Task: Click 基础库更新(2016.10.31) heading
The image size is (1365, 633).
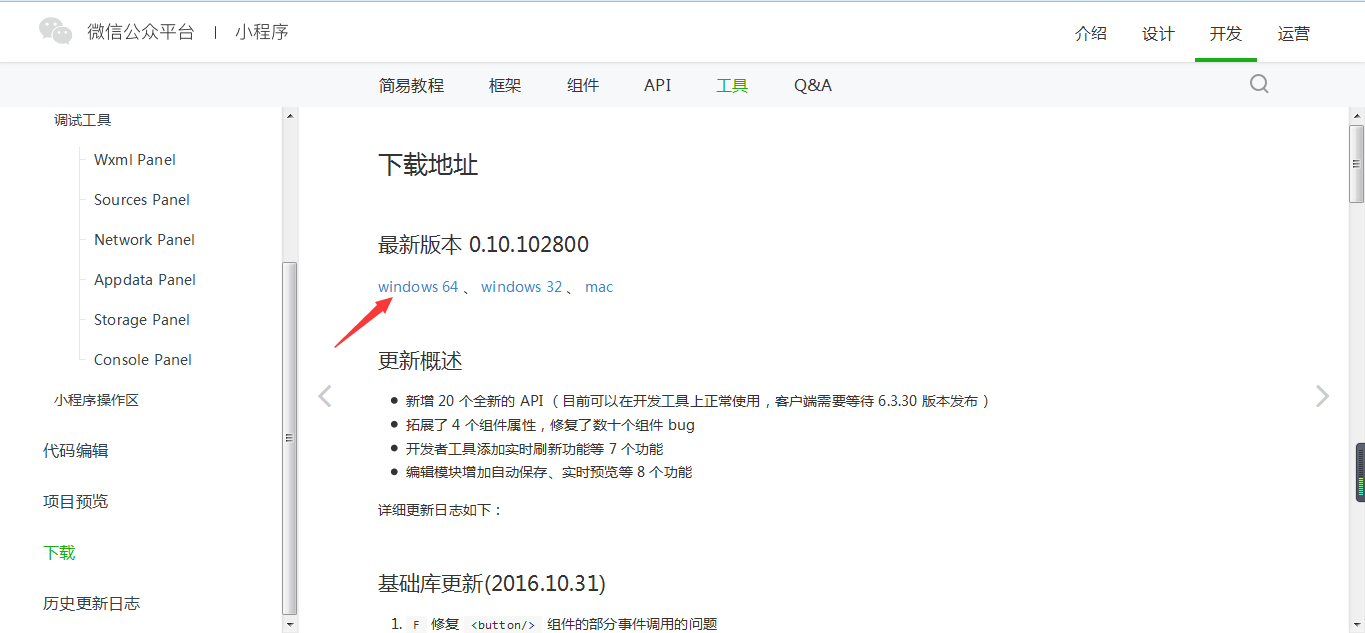Action: [491, 583]
